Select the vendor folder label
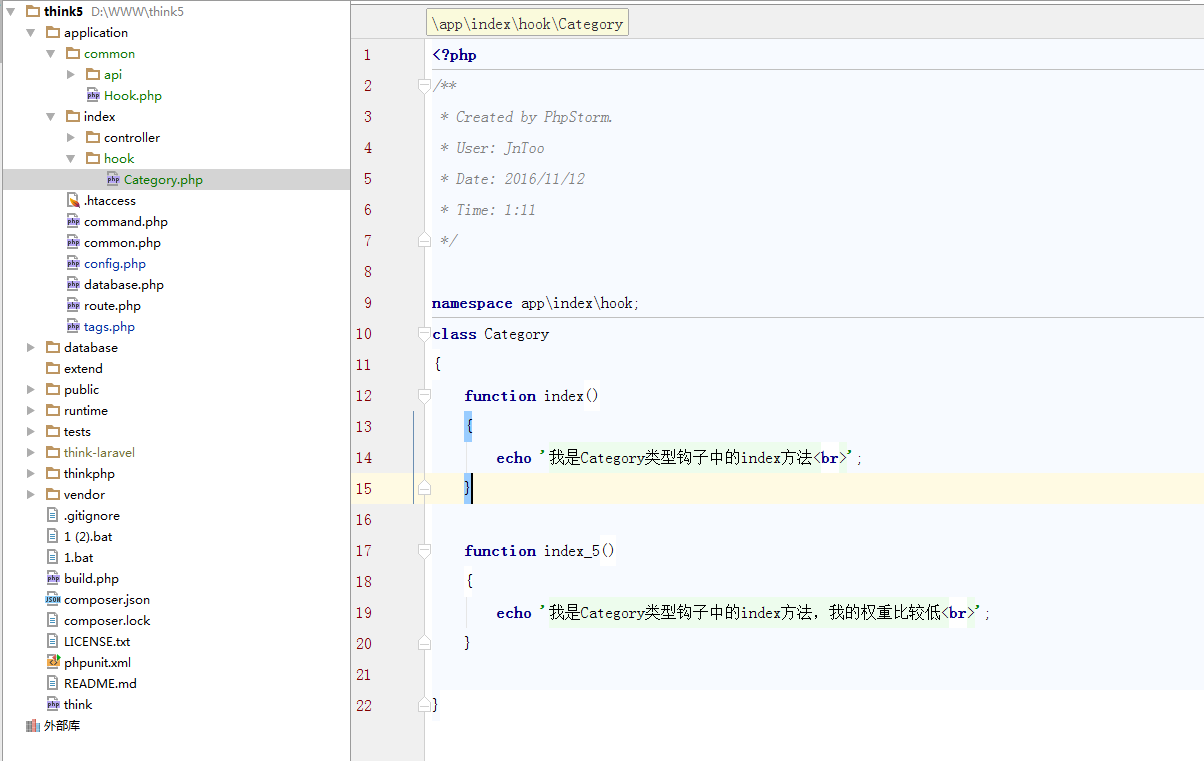The width and height of the screenshot is (1204, 761). (x=84, y=494)
